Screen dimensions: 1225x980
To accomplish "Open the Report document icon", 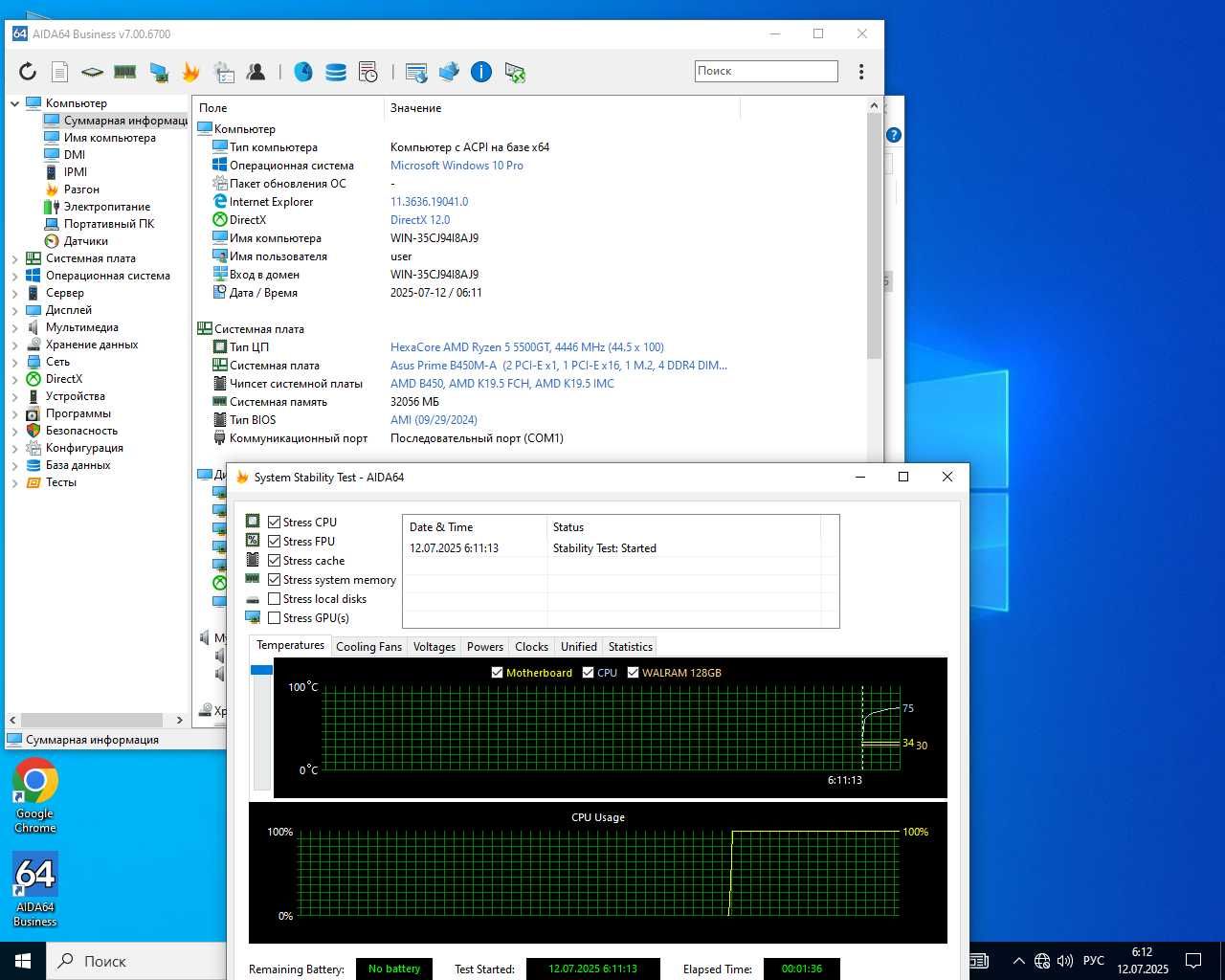I will click(59, 72).
